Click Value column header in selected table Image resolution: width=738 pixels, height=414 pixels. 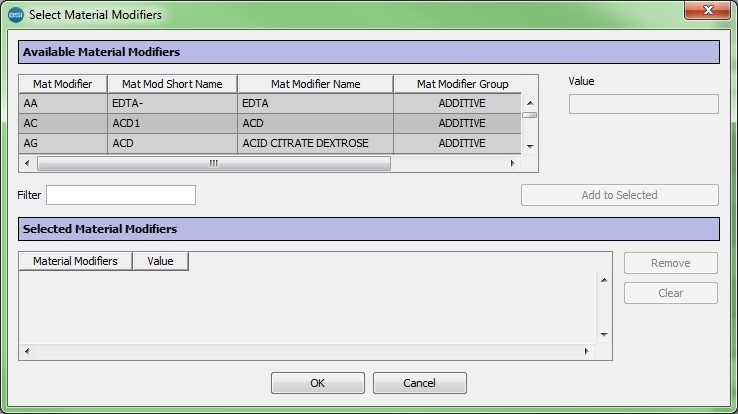click(160, 261)
